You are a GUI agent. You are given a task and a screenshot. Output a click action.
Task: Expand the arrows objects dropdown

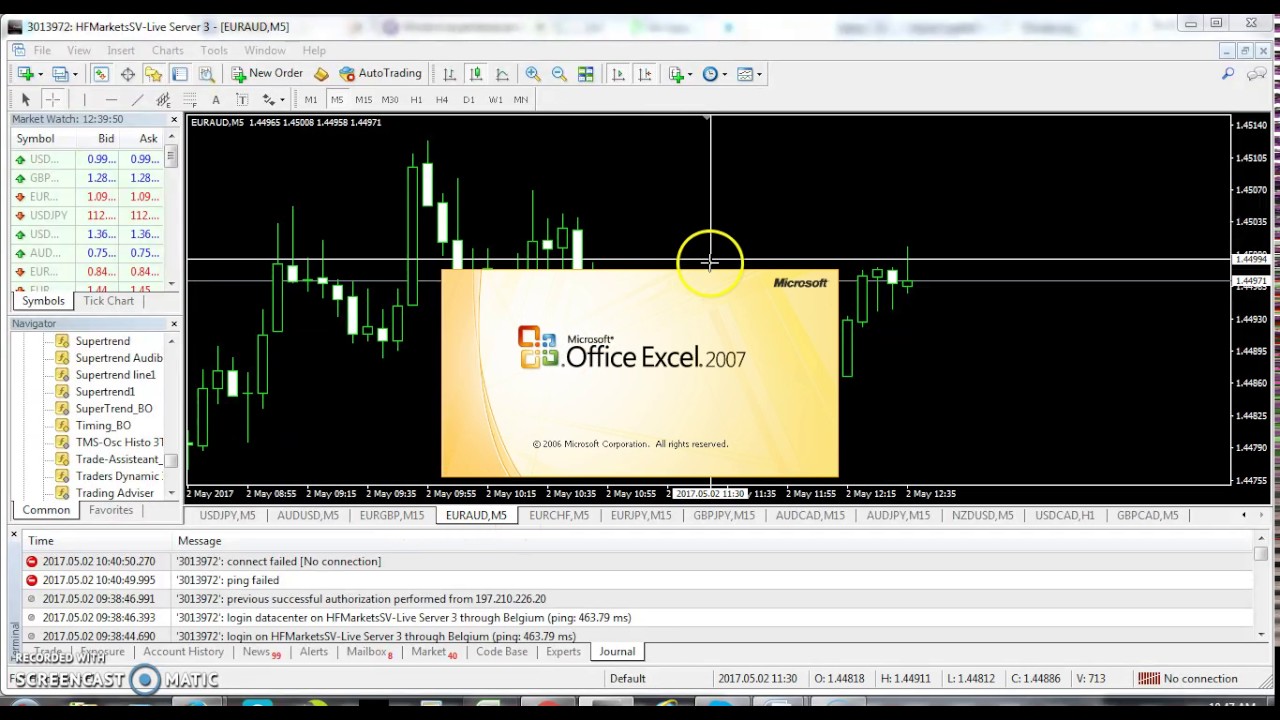point(282,100)
